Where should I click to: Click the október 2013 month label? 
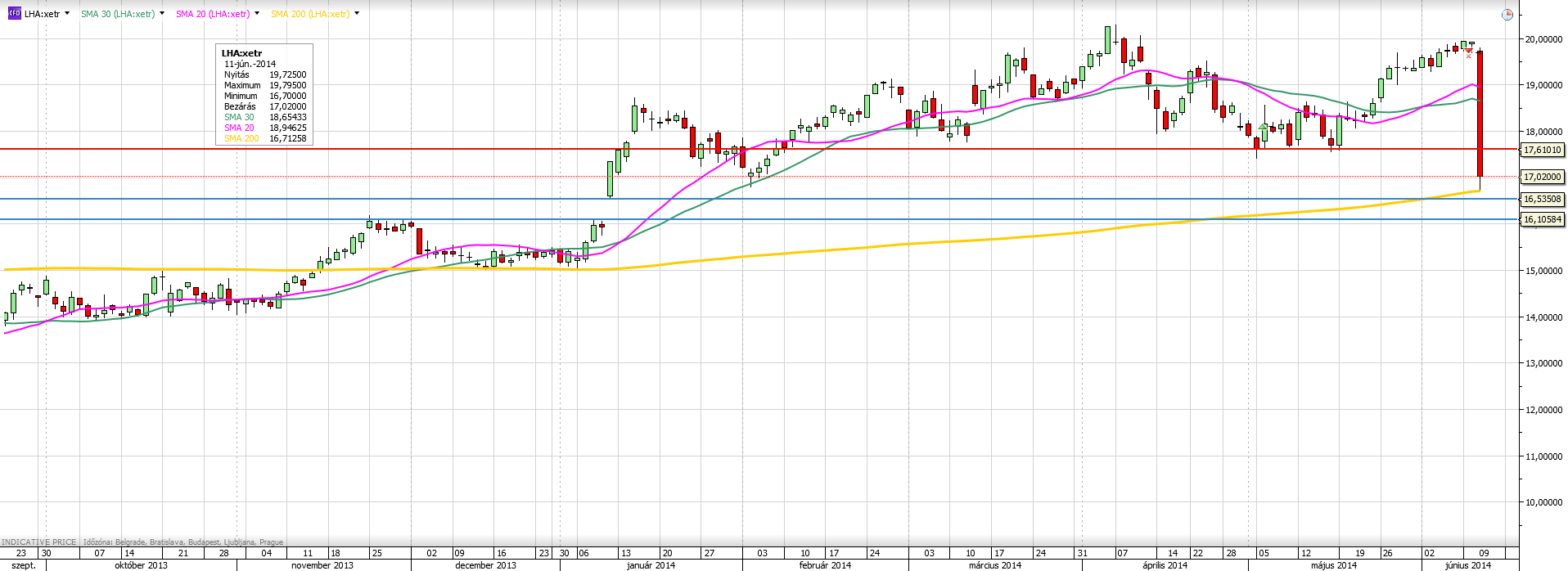(x=141, y=565)
